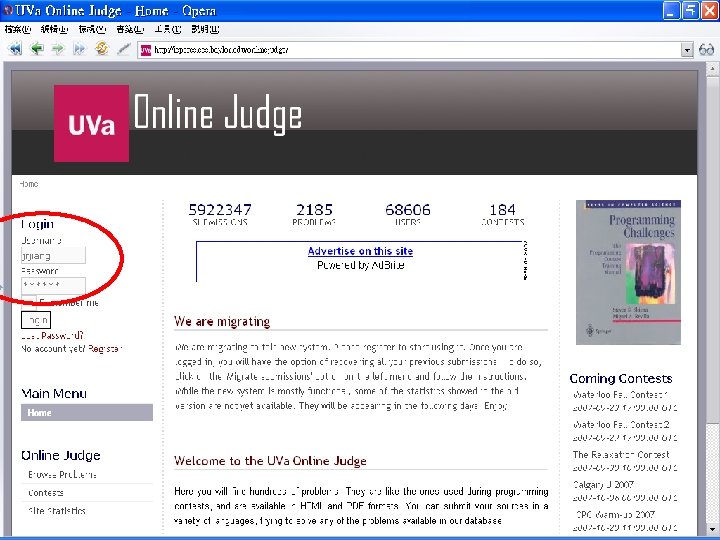
Task: Click the Opera icon in the title bar
Action: [x=8, y=10]
